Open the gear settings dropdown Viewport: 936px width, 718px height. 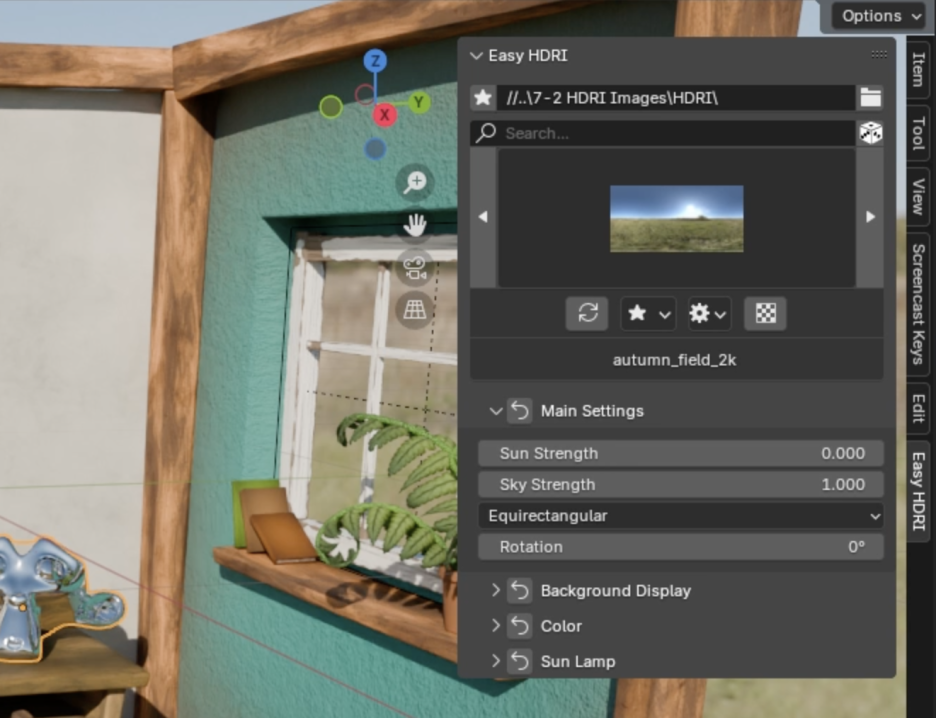click(x=709, y=313)
